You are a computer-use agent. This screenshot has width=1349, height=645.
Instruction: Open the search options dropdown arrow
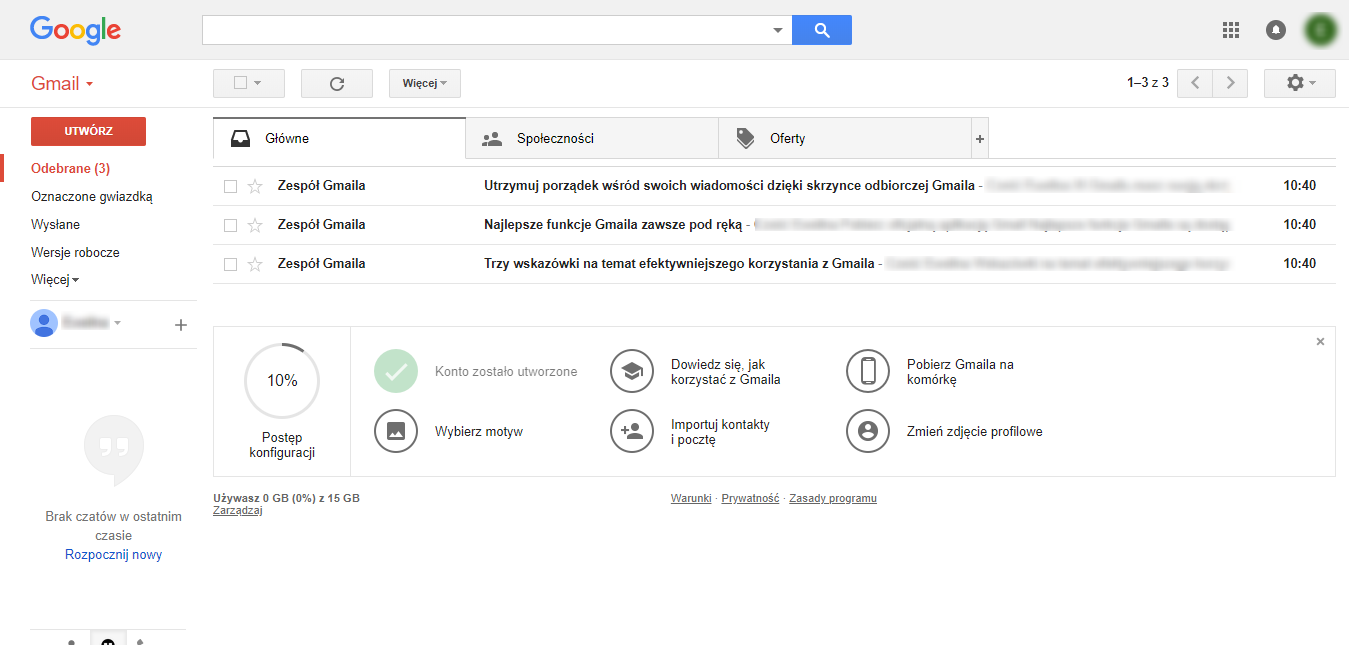tap(778, 30)
